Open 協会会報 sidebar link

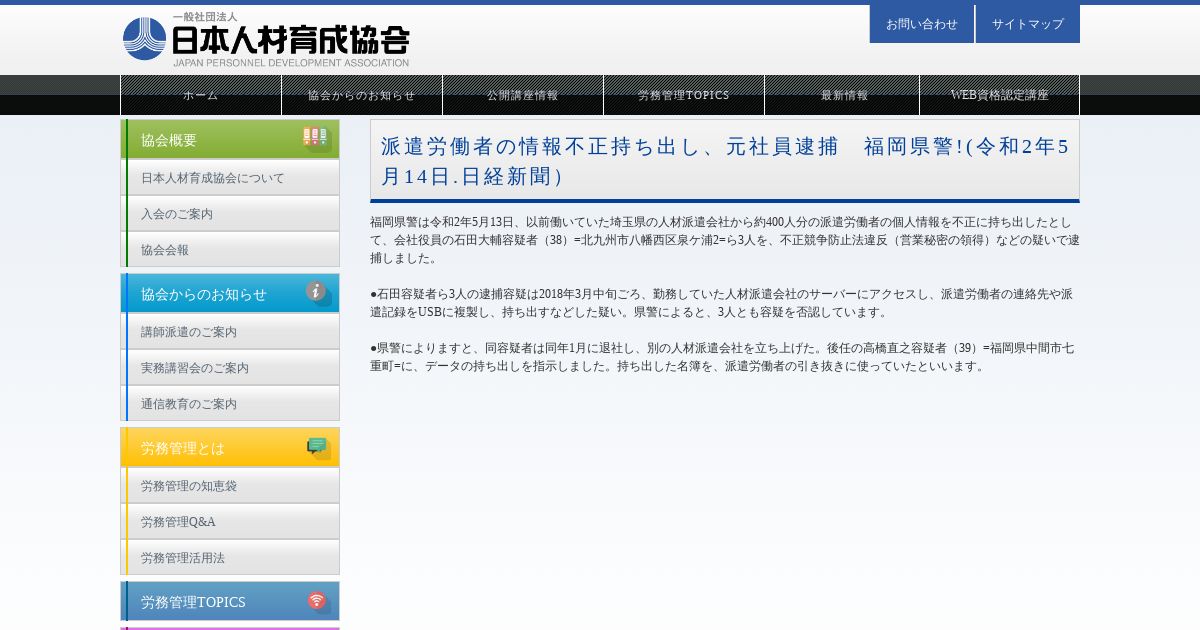[230, 250]
